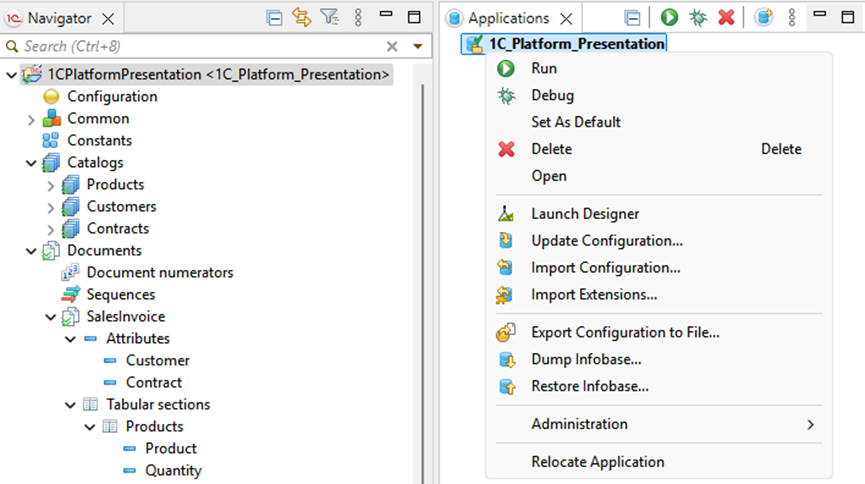Screen dimensions: 865x484
Task: Choose Launch Designer in context menu
Action: (x=584, y=214)
